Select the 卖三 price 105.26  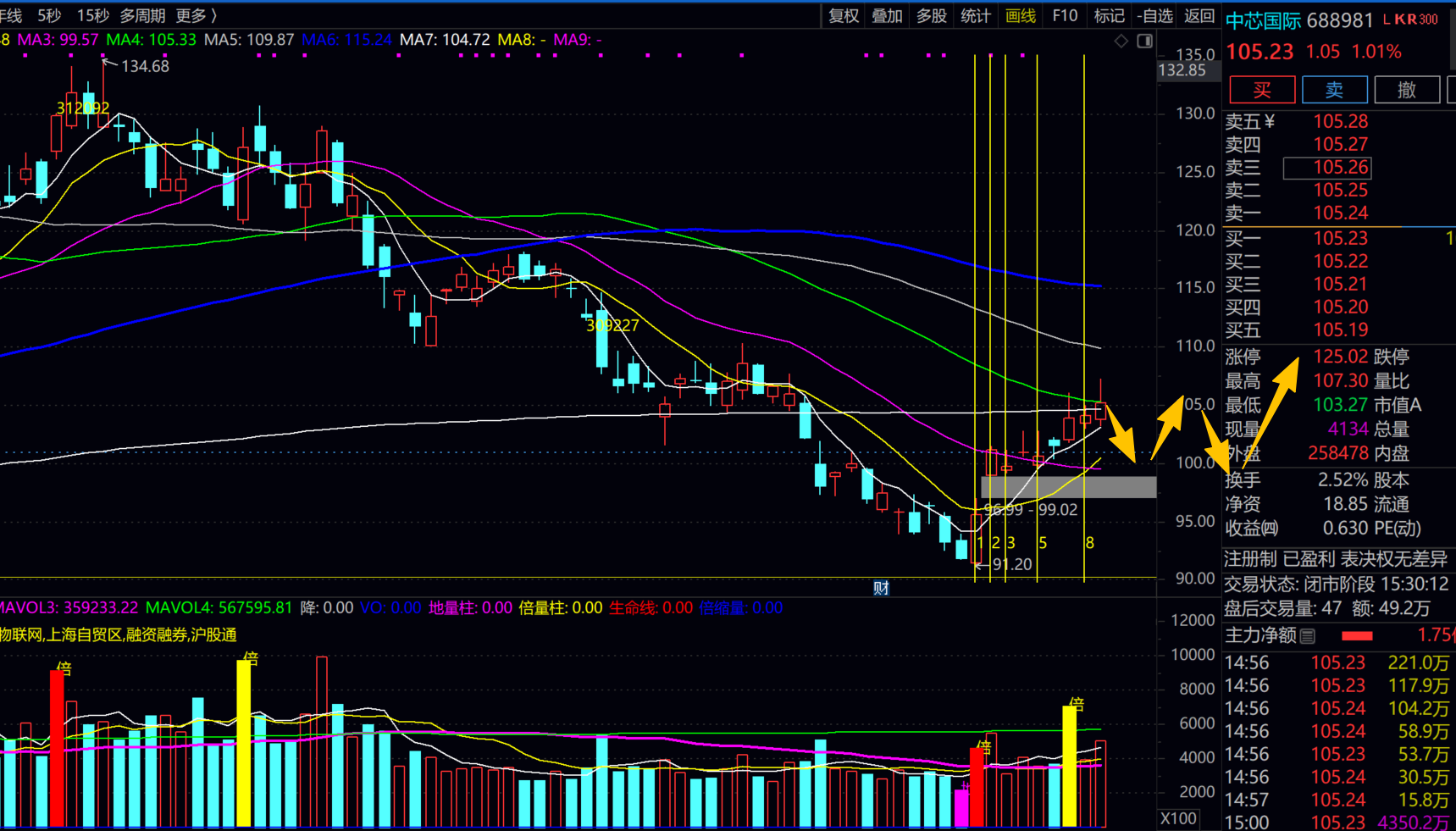(x=1340, y=168)
